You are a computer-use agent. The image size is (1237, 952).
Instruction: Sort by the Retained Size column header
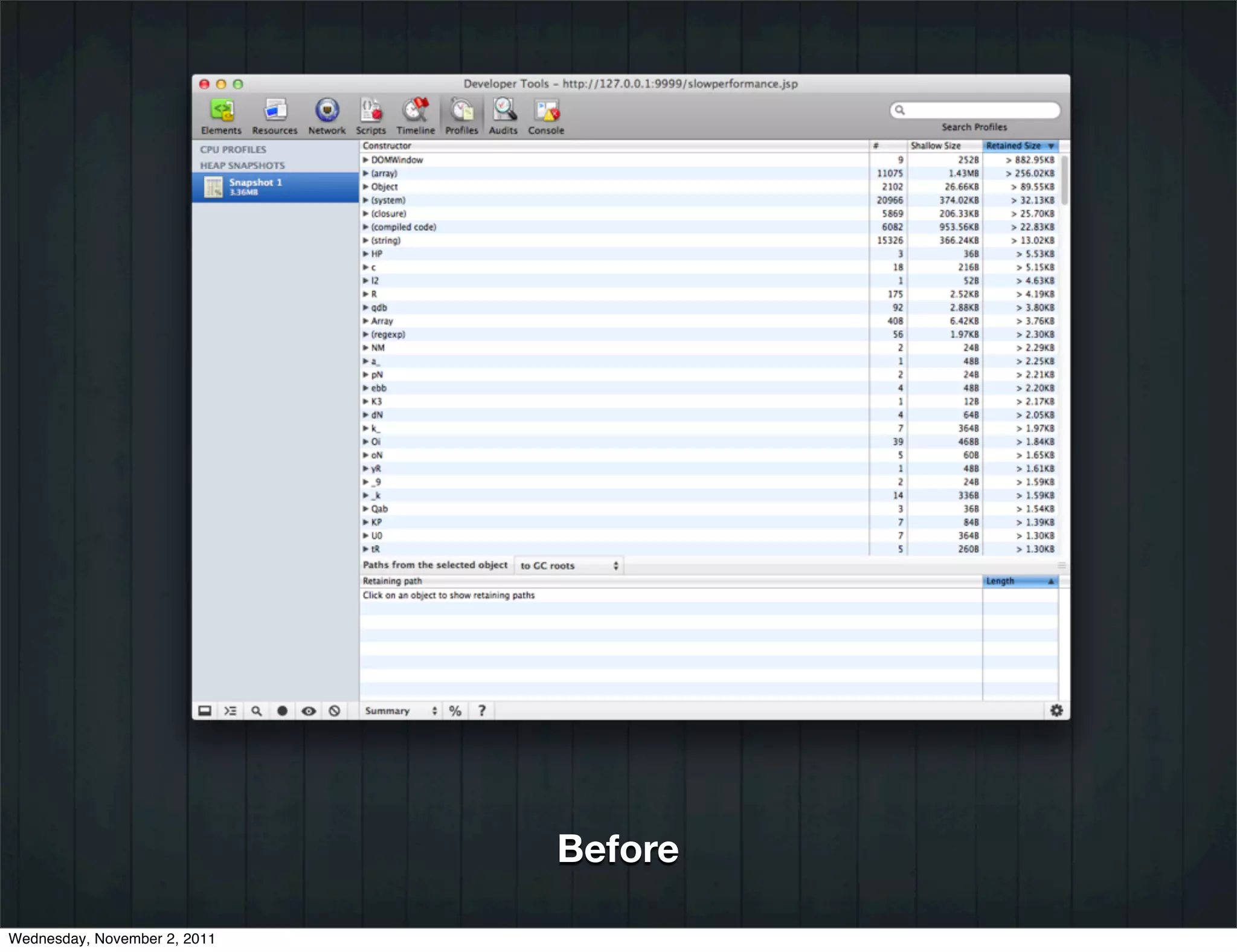pos(1020,146)
